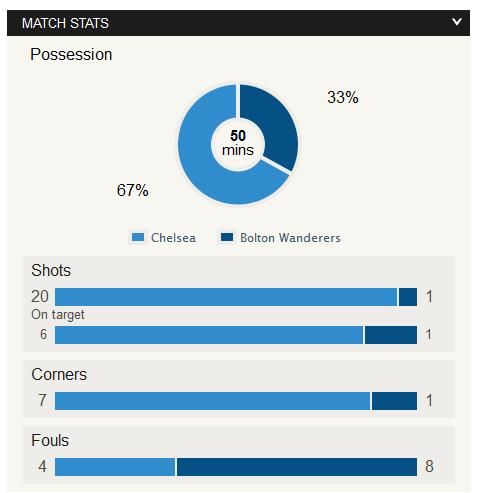This screenshot has height=493, width=481.
Task: Click Chelsea's on target bar
Action: 209,335
